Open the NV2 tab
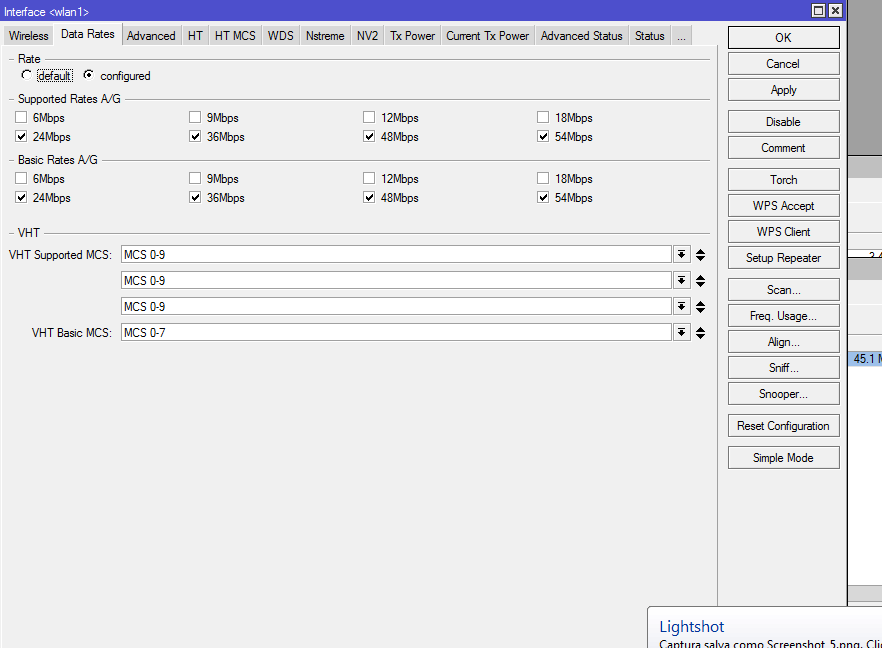The width and height of the screenshot is (882, 648). point(367,35)
